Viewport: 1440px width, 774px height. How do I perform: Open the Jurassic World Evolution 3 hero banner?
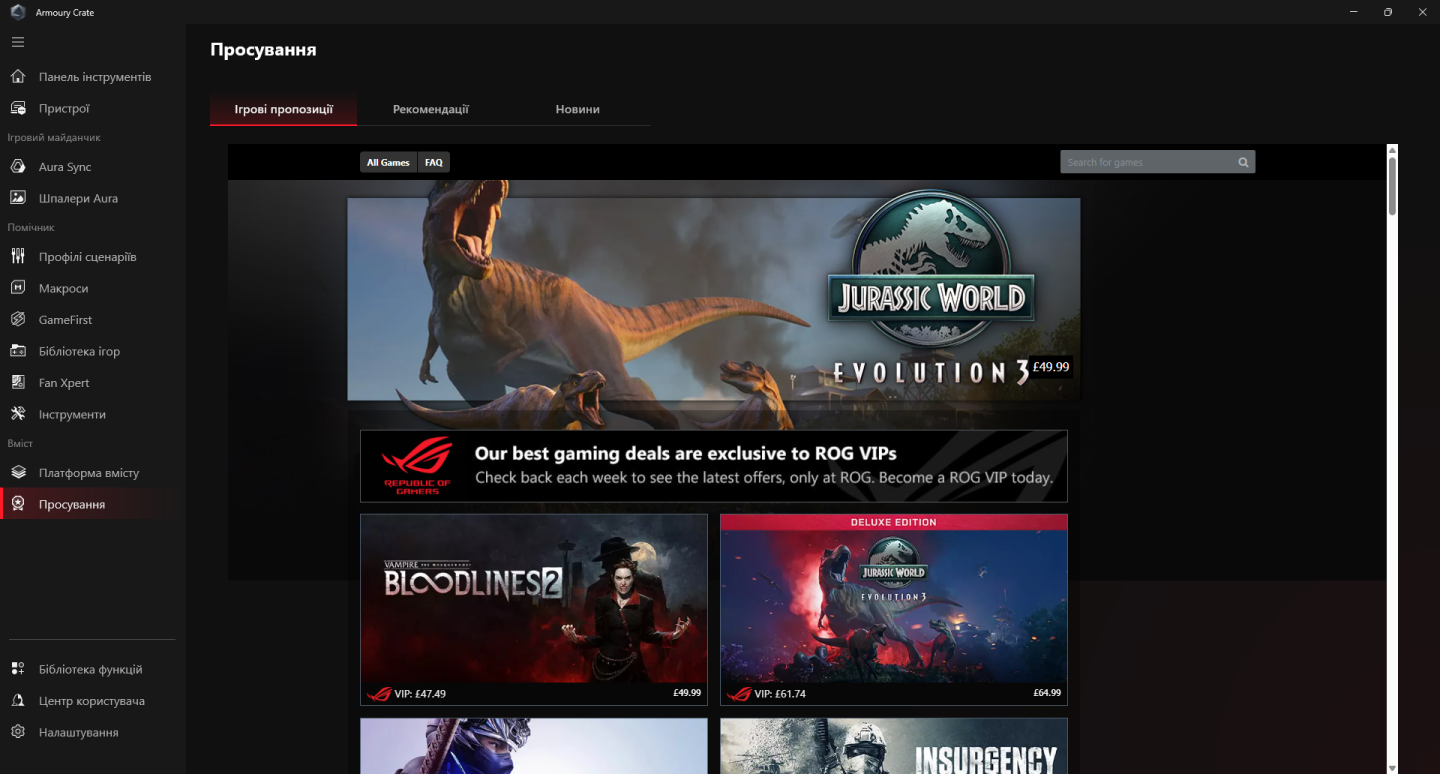(x=714, y=299)
